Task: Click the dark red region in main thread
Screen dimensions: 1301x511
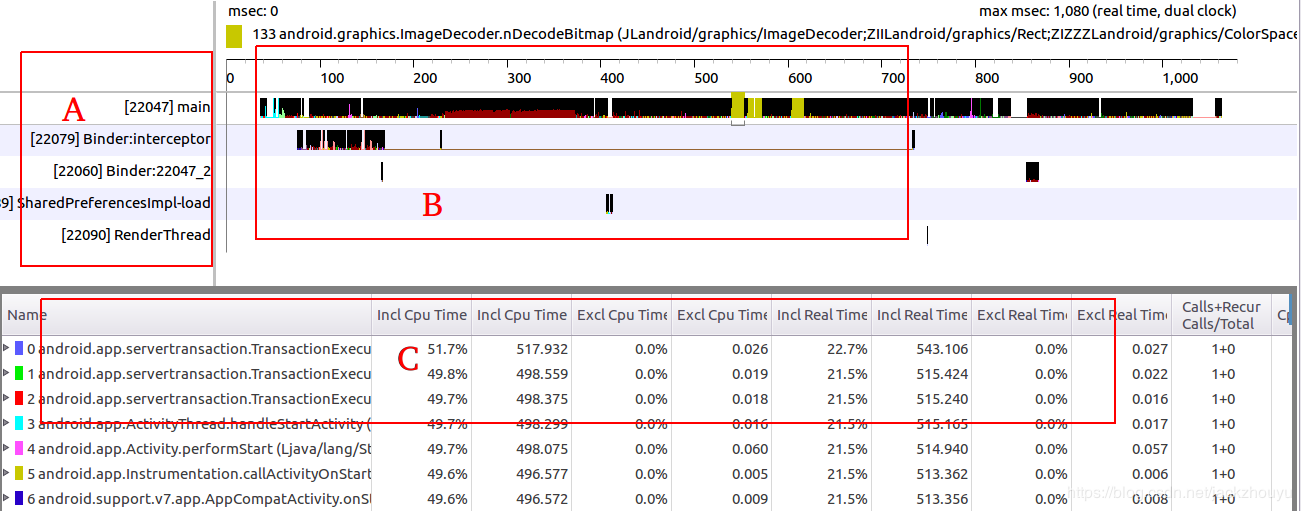Action: pyautogui.click(x=510, y=112)
